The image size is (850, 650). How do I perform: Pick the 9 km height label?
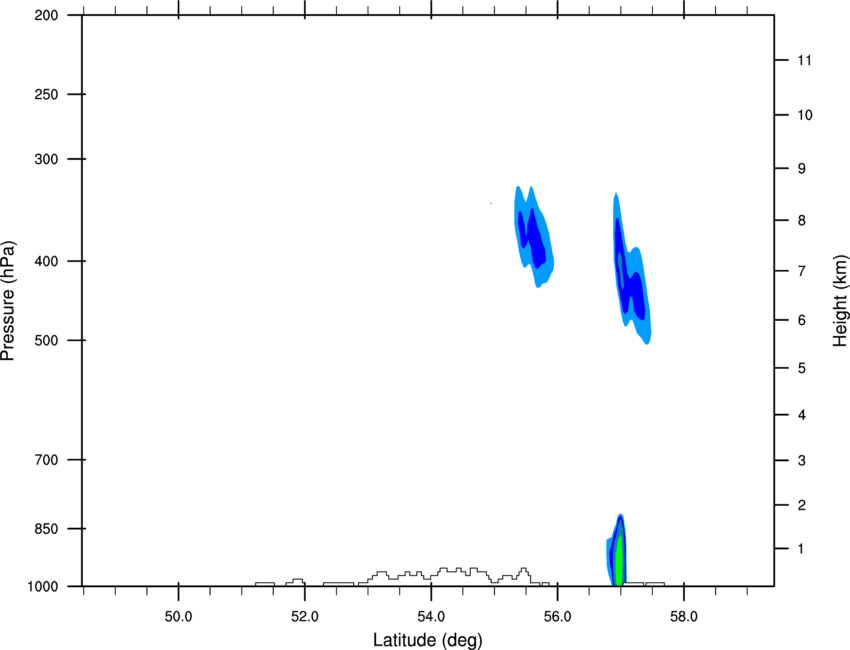(802, 169)
